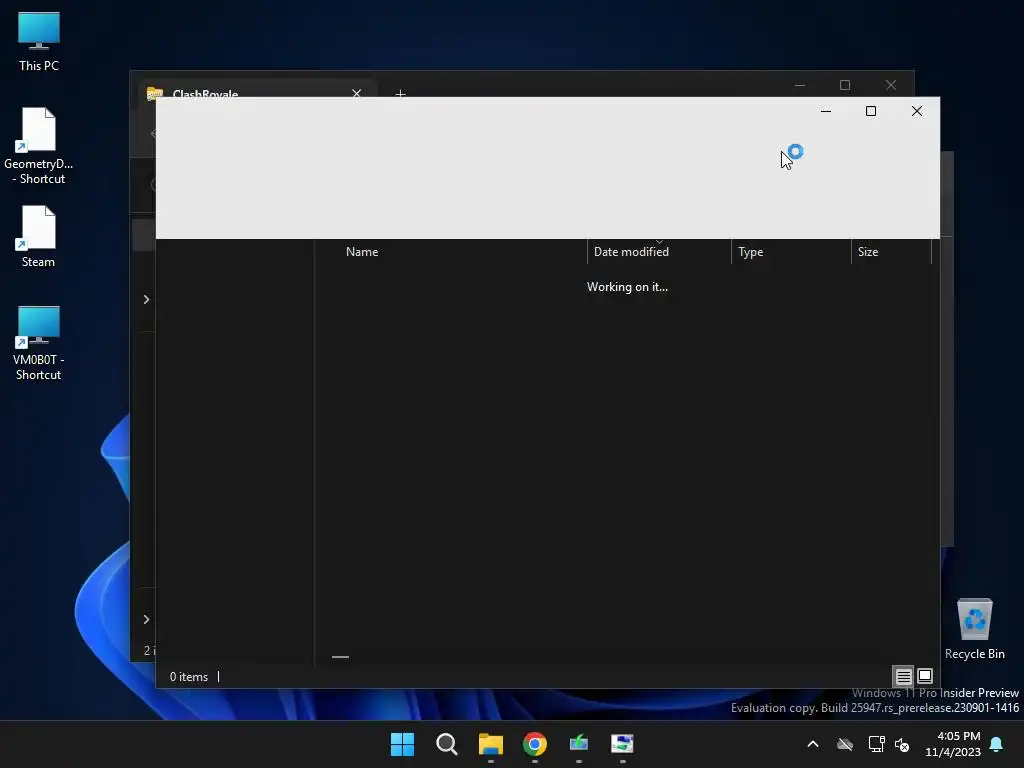Close the front Explorer window

[917, 111]
